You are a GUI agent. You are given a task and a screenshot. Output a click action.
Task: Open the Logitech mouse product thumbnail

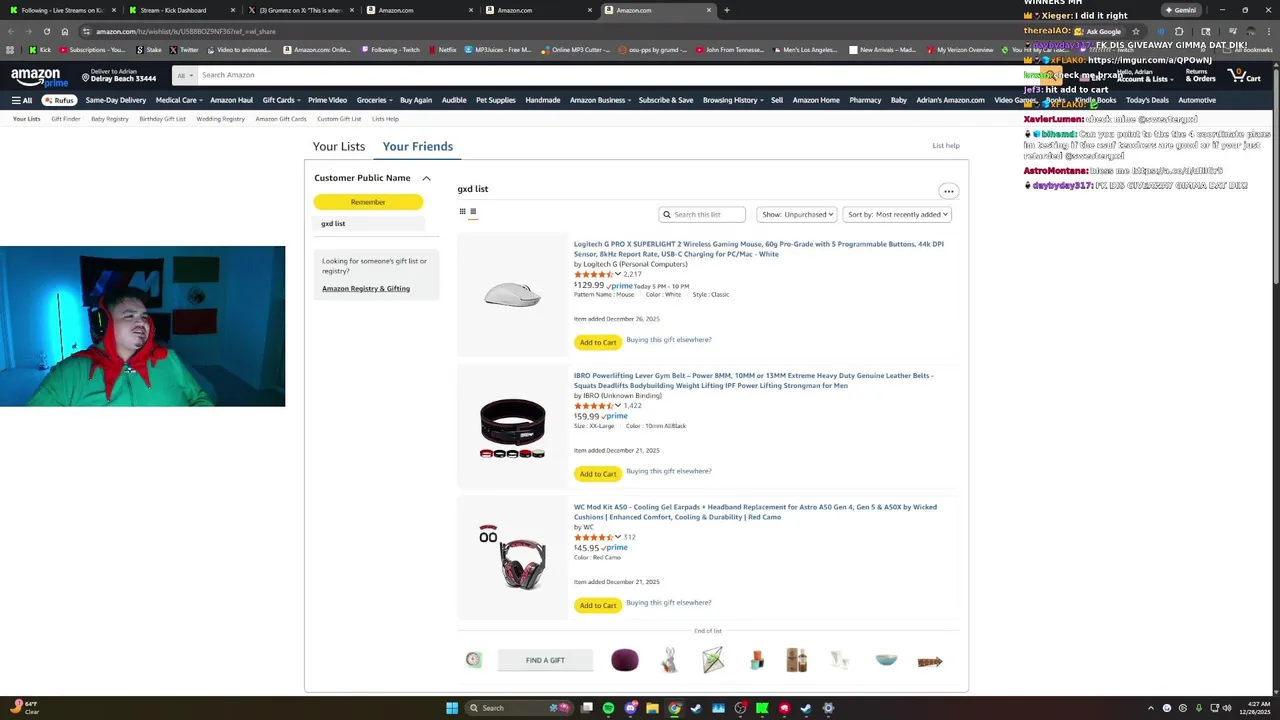coord(512,295)
